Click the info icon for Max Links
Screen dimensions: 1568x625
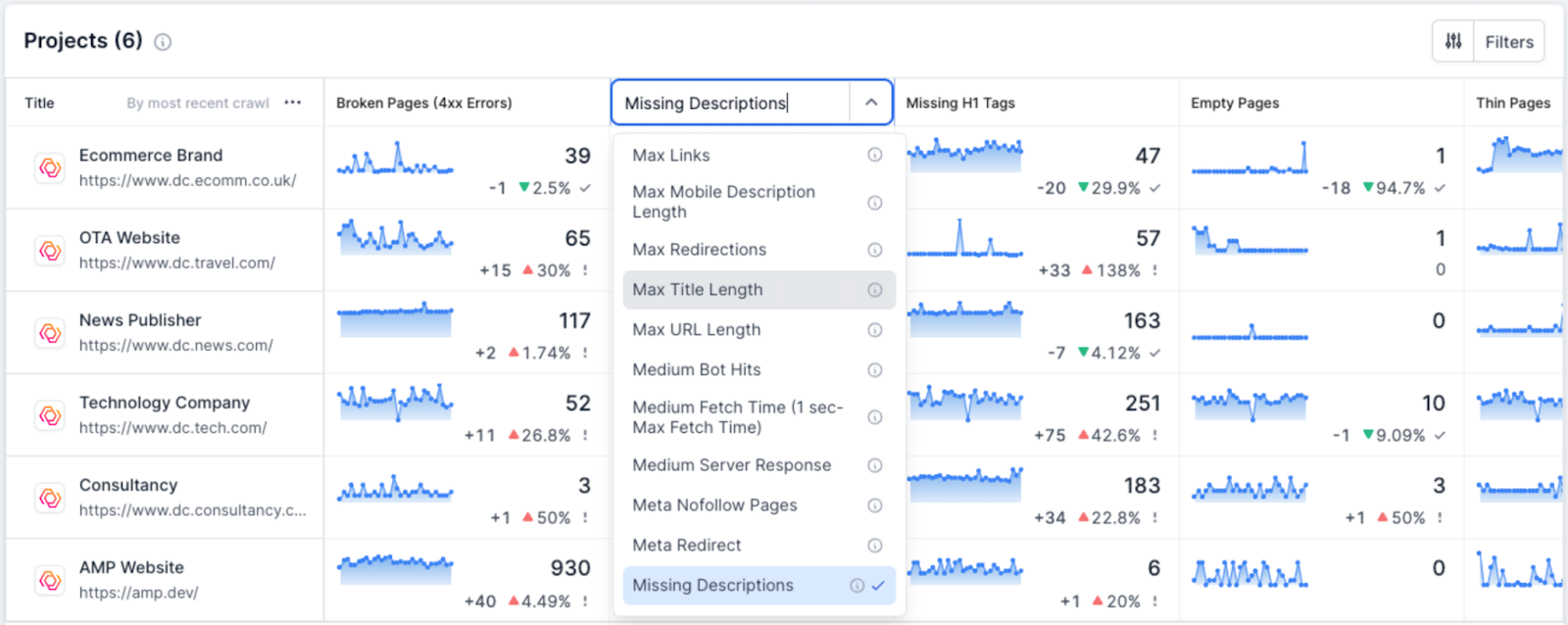pos(874,155)
